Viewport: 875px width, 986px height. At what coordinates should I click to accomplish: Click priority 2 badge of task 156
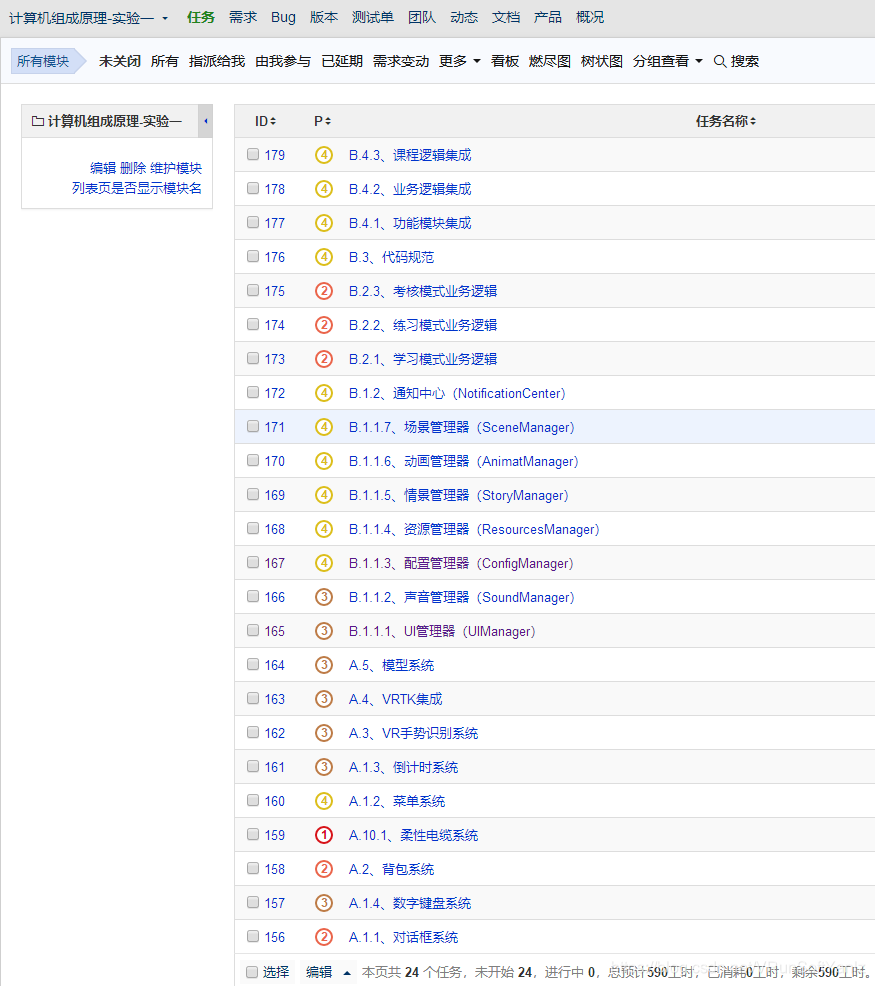coord(323,936)
